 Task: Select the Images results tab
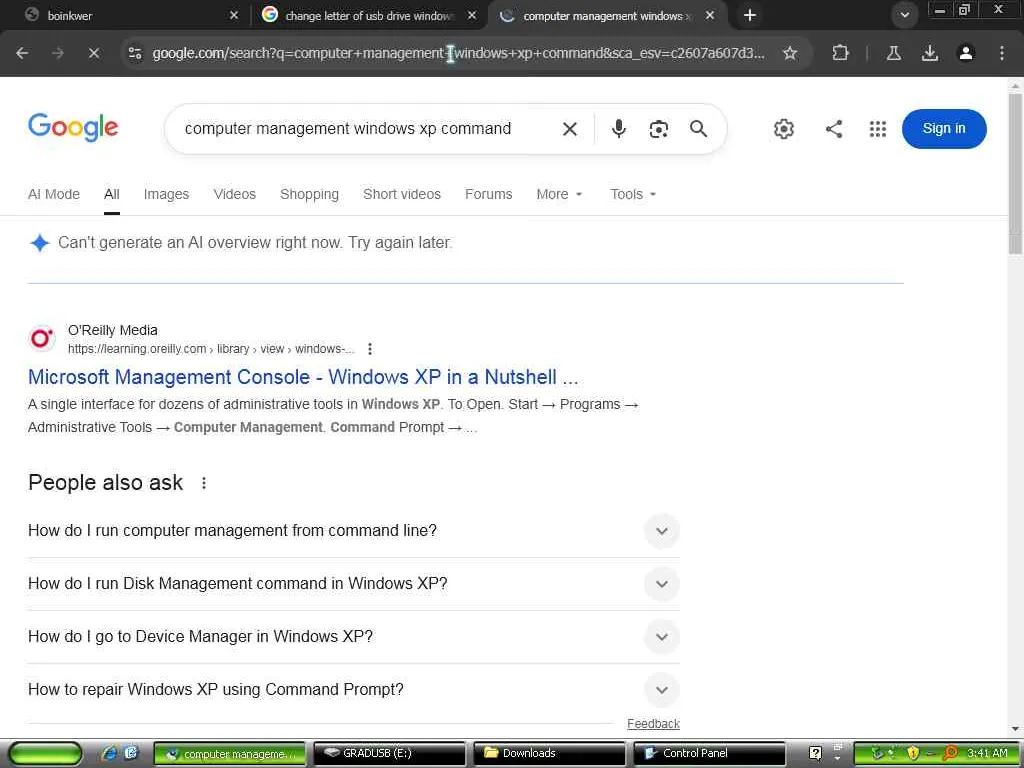166,194
